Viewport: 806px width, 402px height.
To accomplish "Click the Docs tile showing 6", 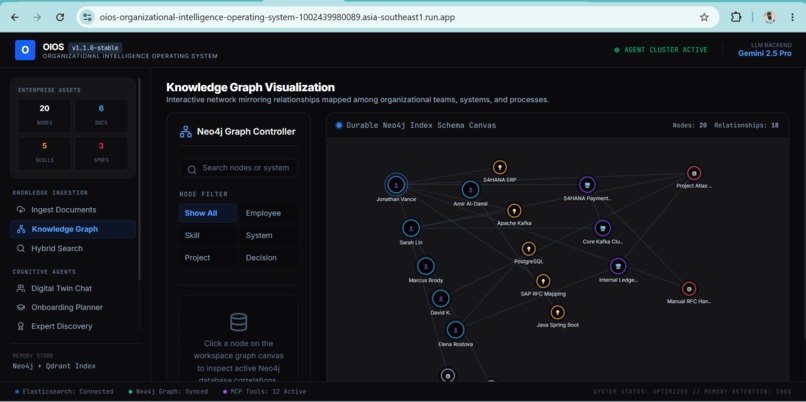I will [101, 115].
